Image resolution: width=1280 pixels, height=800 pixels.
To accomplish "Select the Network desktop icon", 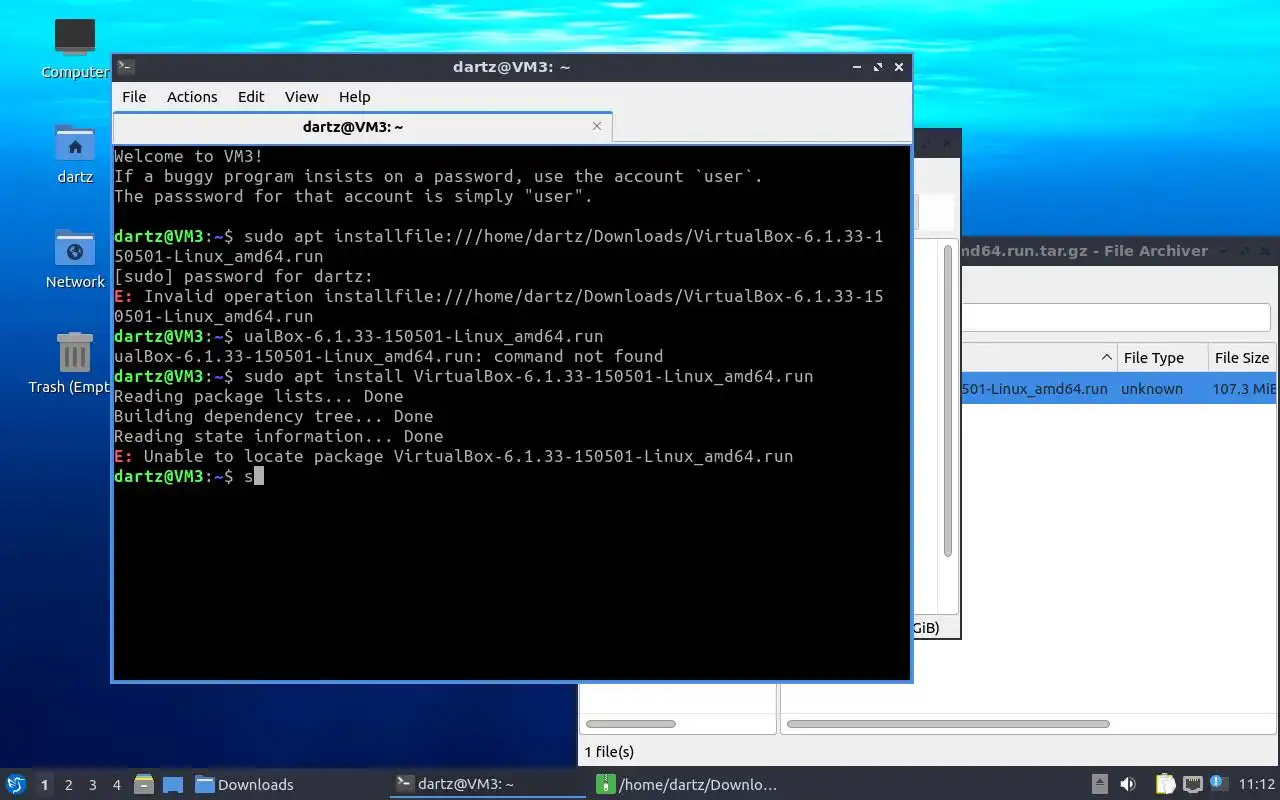I will pyautogui.click(x=75, y=259).
